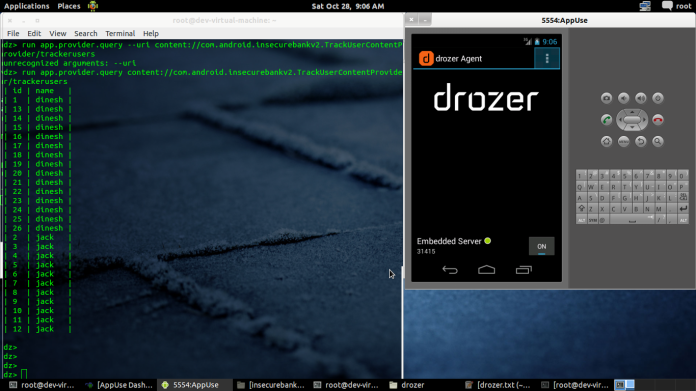
Task: Open the terminal View menu
Action: point(58,34)
